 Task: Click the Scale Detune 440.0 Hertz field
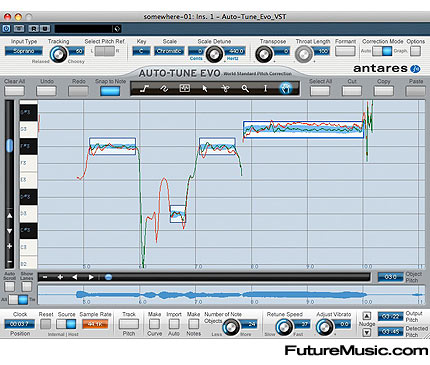(236, 51)
